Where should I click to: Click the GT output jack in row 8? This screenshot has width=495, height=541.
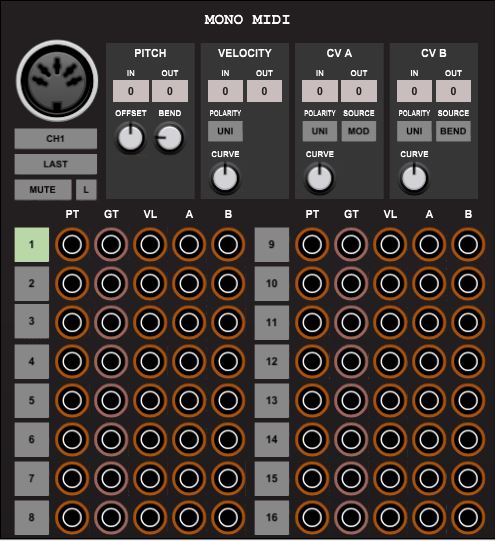coord(111,518)
